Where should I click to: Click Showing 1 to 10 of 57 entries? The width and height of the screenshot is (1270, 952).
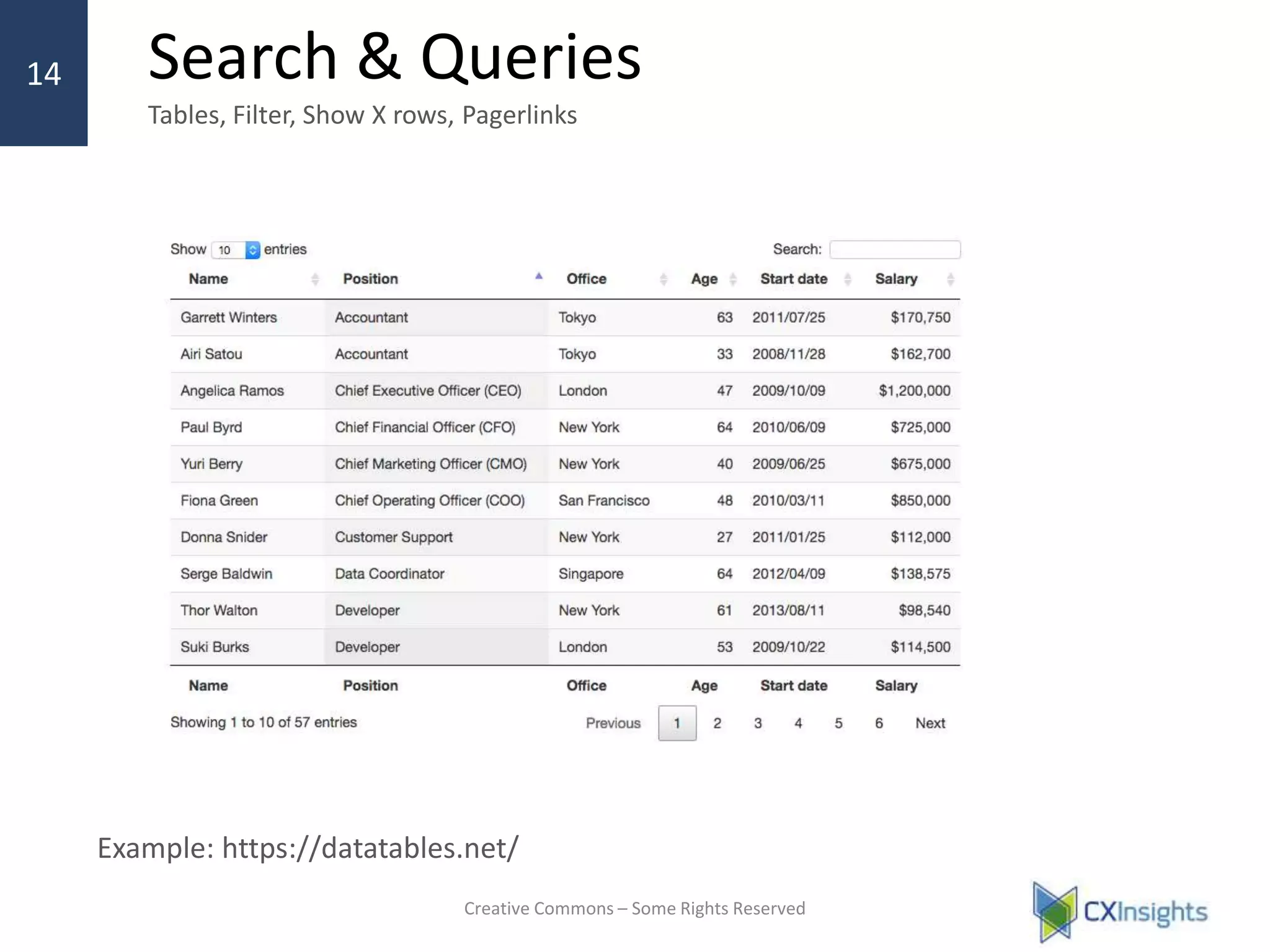coord(264,723)
